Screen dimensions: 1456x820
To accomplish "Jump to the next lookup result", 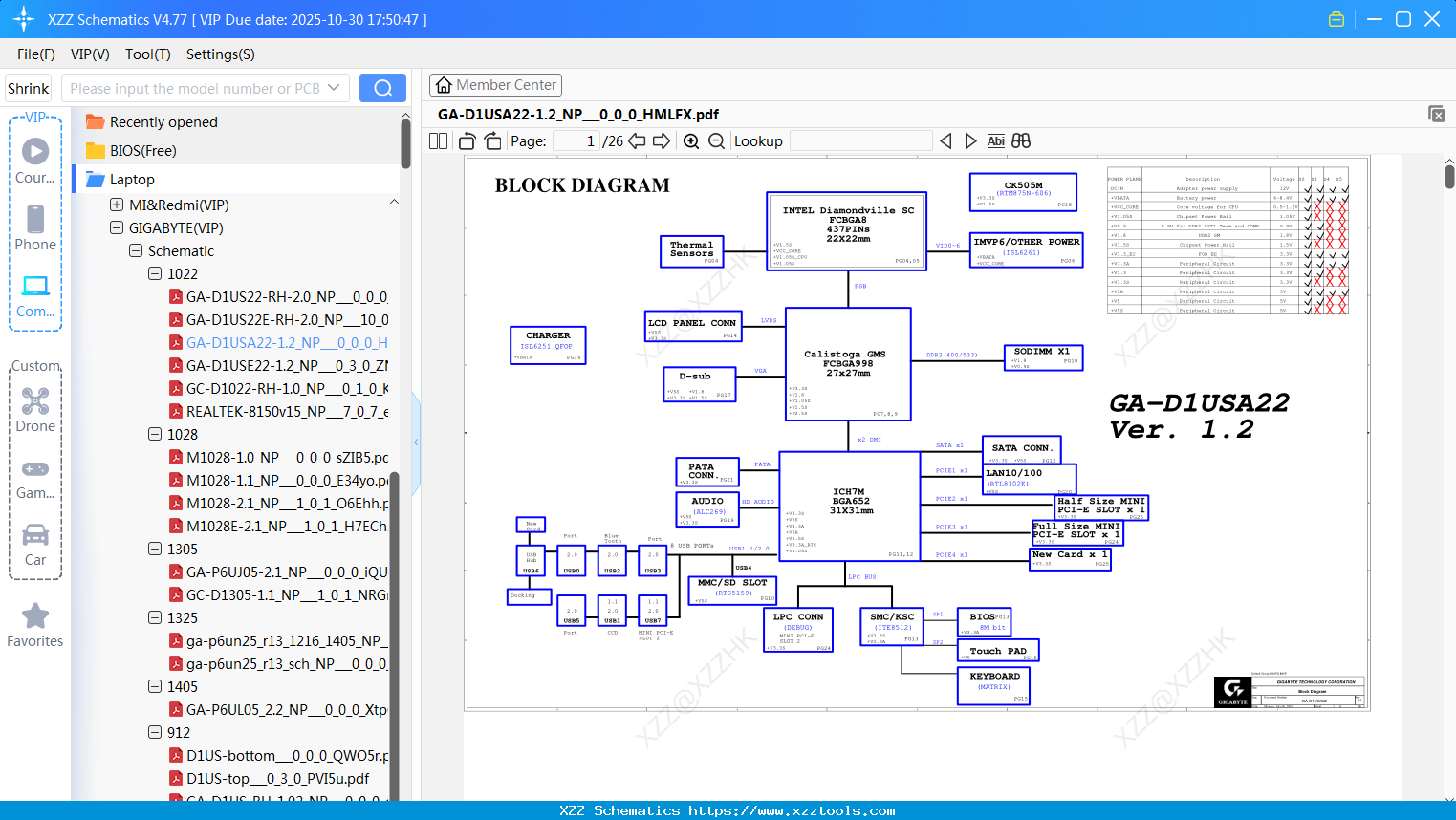I will click(970, 140).
